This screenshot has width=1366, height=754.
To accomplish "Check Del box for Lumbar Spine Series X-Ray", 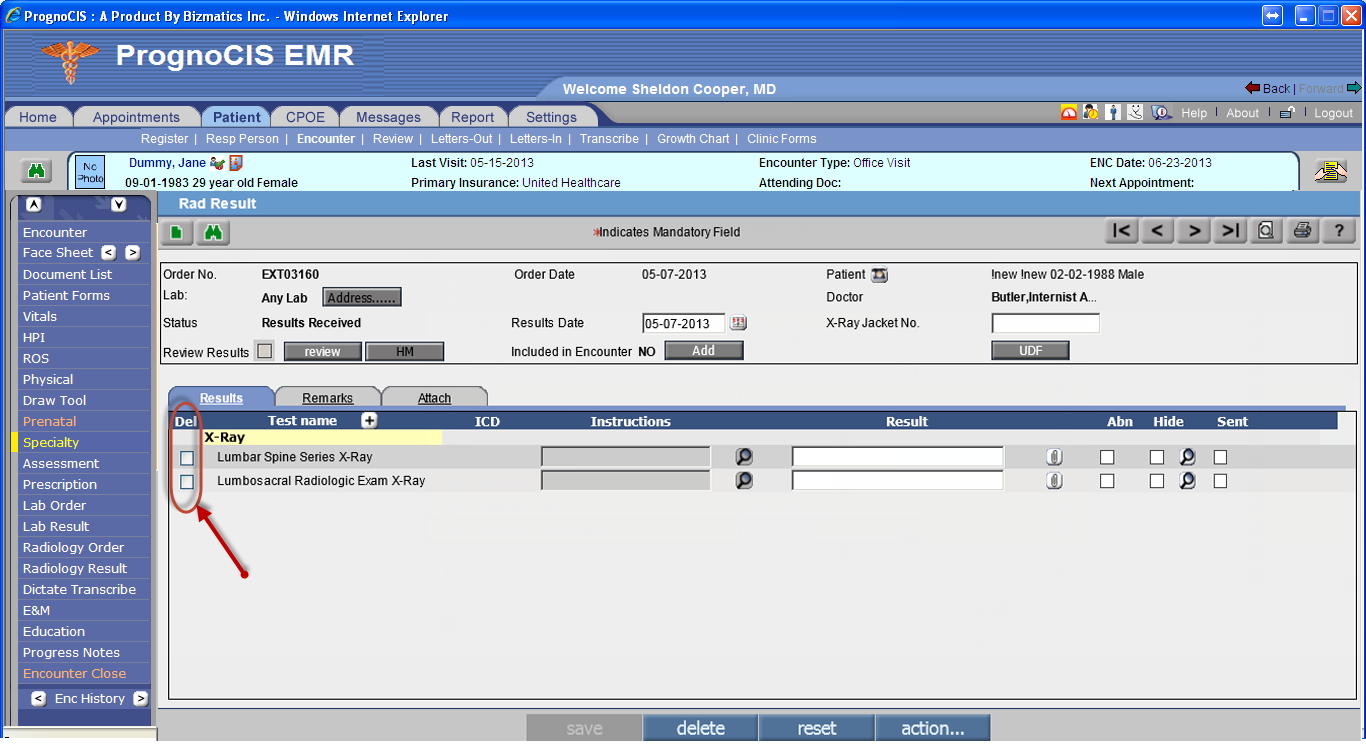I will (x=187, y=458).
